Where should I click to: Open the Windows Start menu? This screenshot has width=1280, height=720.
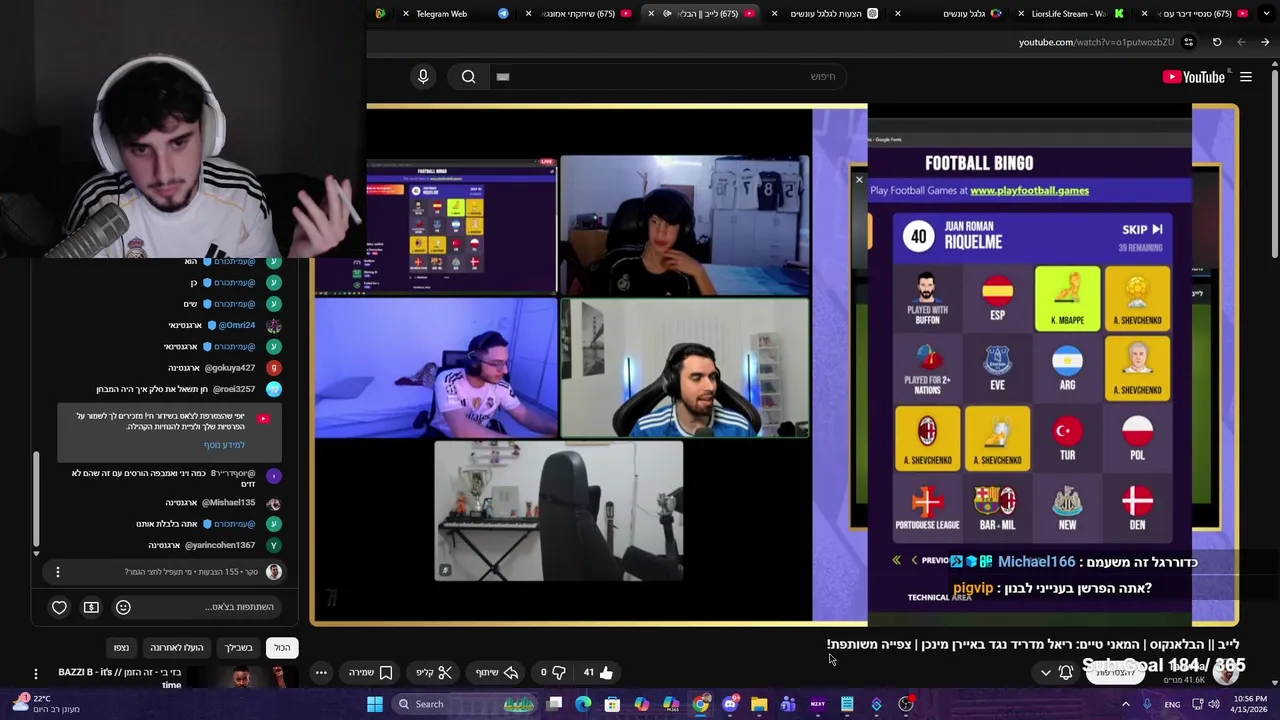coord(375,704)
